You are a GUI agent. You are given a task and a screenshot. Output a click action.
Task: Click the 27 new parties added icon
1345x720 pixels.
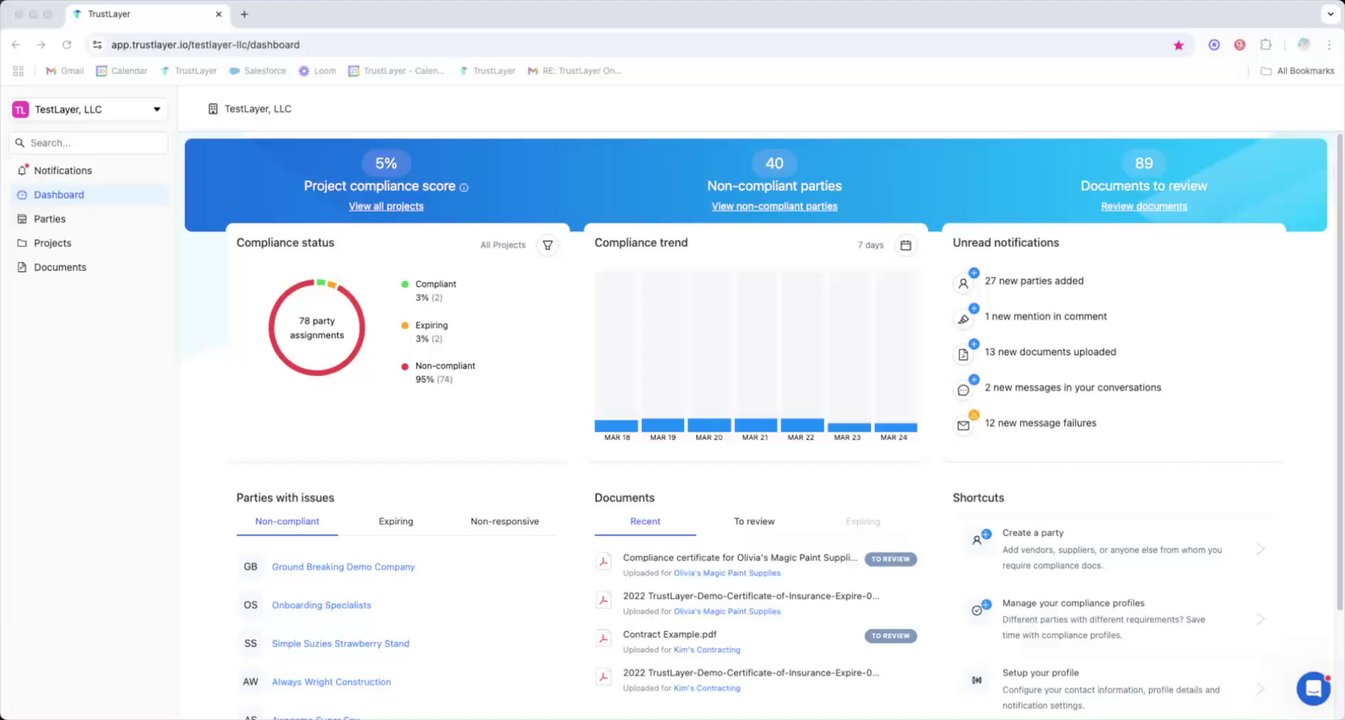(x=964, y=282)
